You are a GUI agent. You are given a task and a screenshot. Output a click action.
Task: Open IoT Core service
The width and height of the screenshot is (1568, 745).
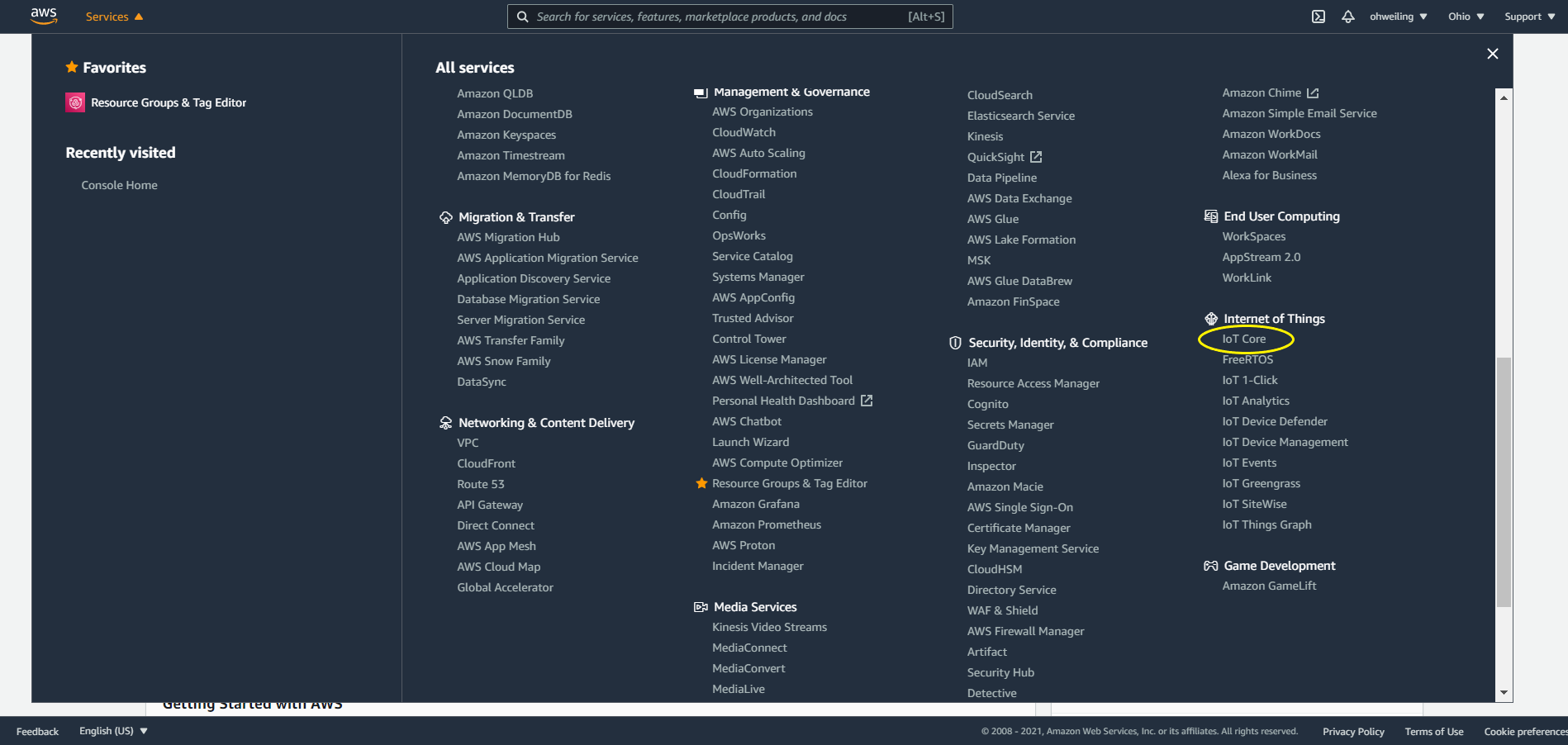pyautogui.click(x=1244, y=339)
